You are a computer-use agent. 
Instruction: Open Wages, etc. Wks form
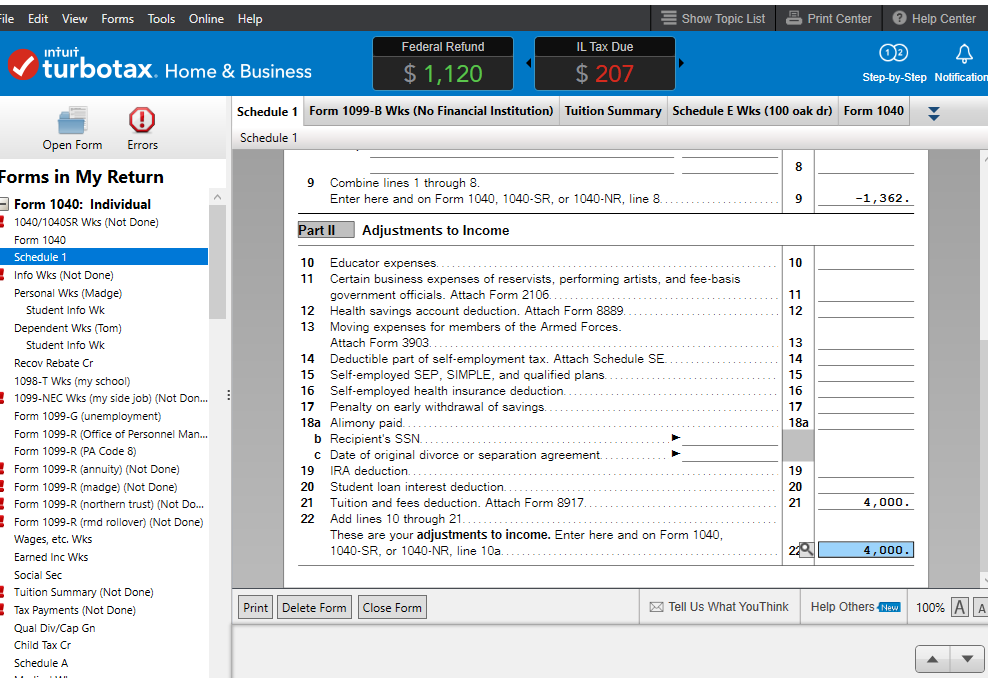tap(53, 539)
